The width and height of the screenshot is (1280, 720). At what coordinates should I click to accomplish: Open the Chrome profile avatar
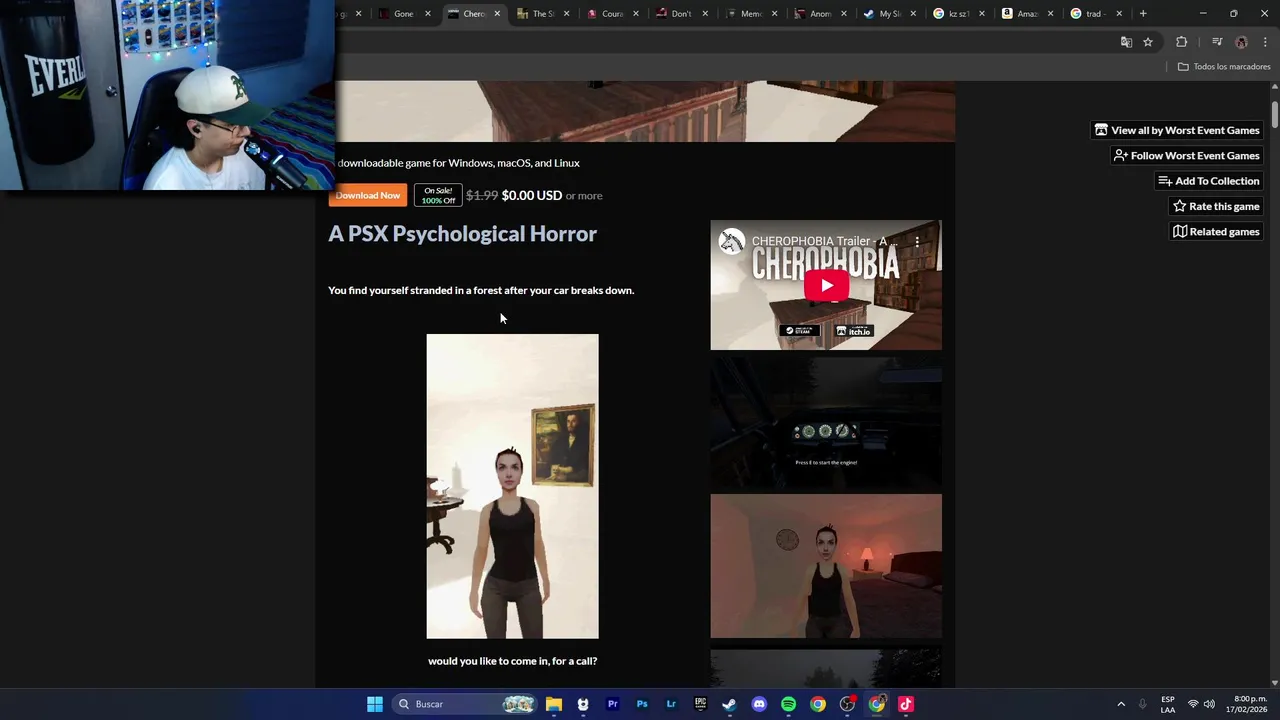click(1241, 42)
